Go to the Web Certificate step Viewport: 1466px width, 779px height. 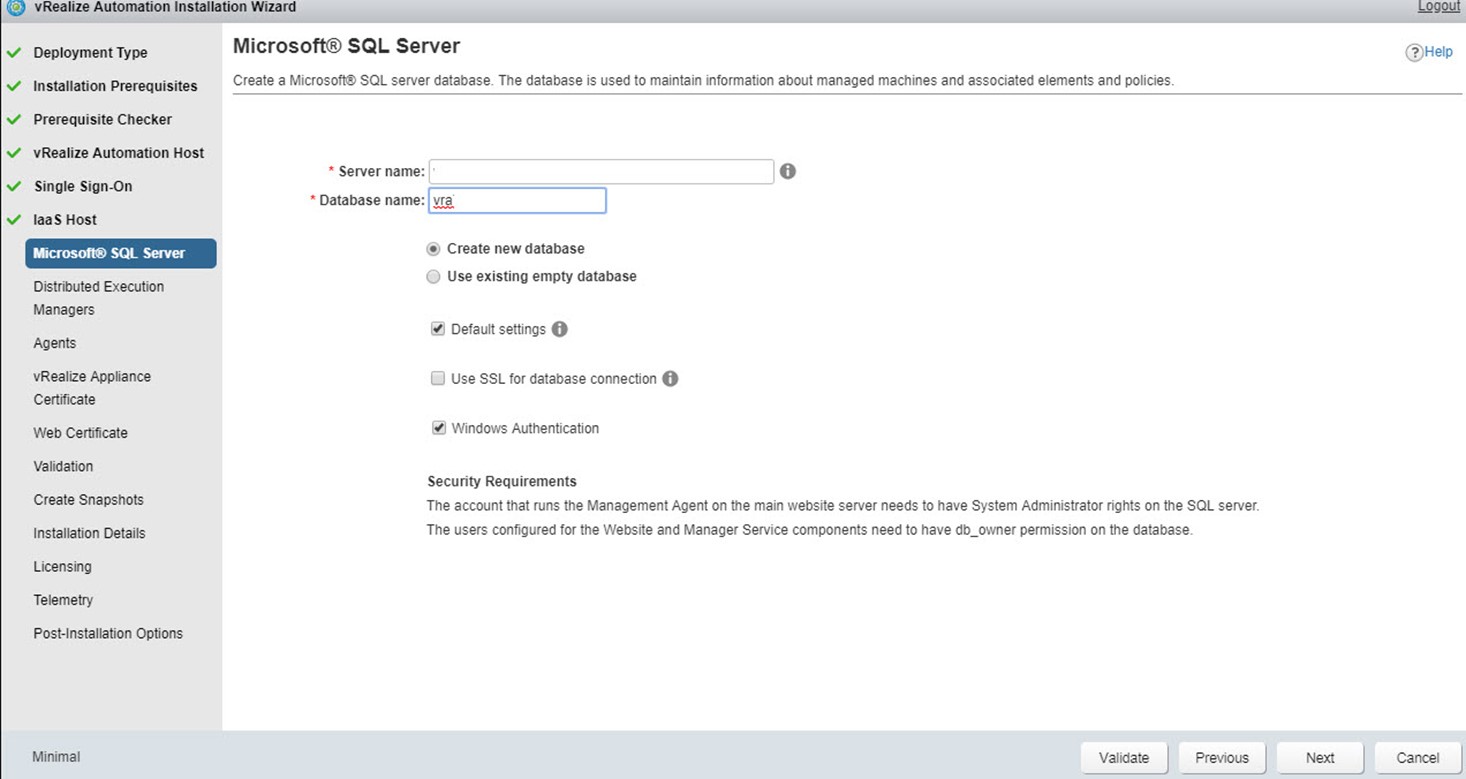coord(80,433)
